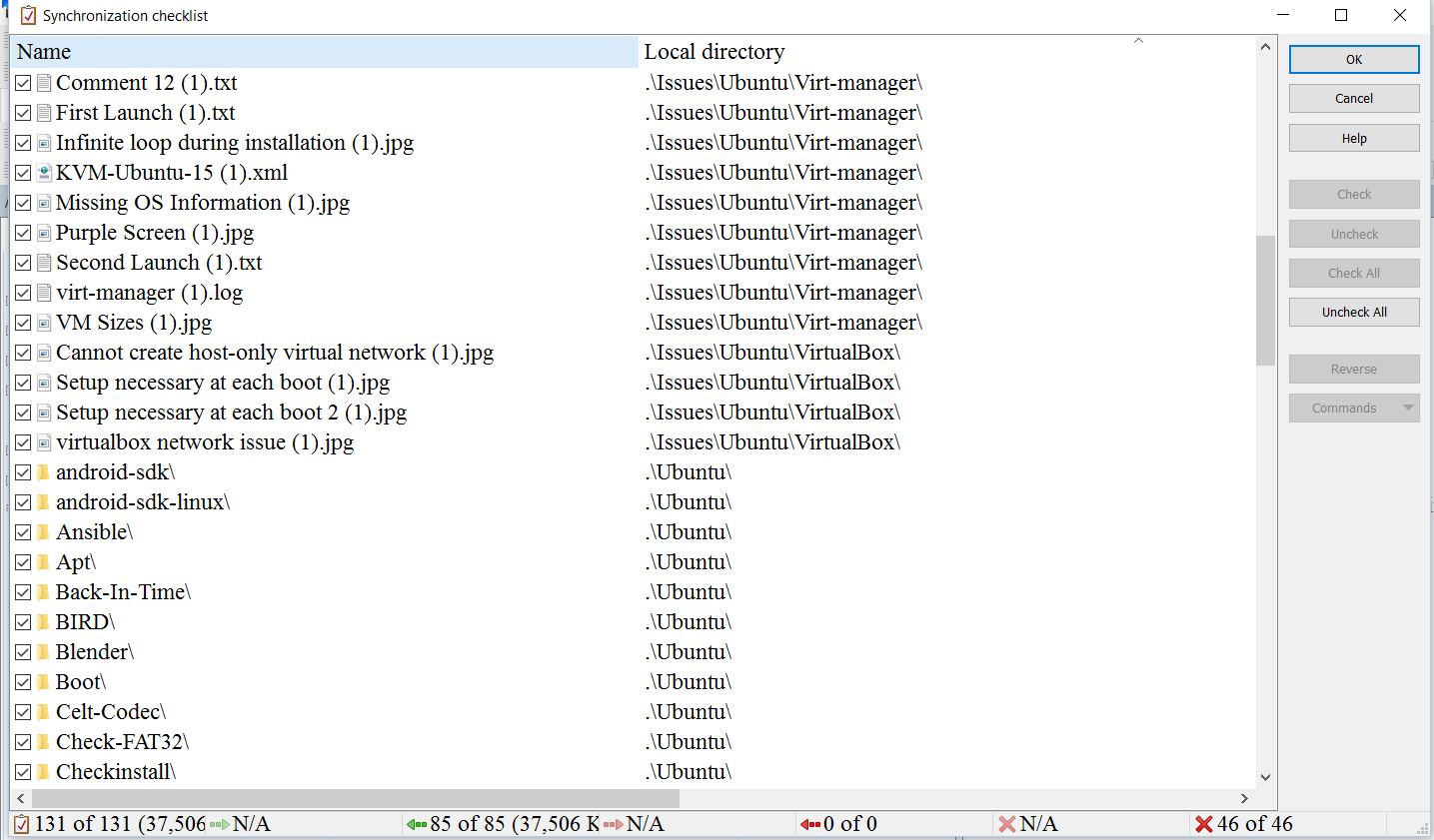Click the Purple Screen (1).jpg image icon
The width and height of the screenshot is (1434, 840).
coord(44,233)
